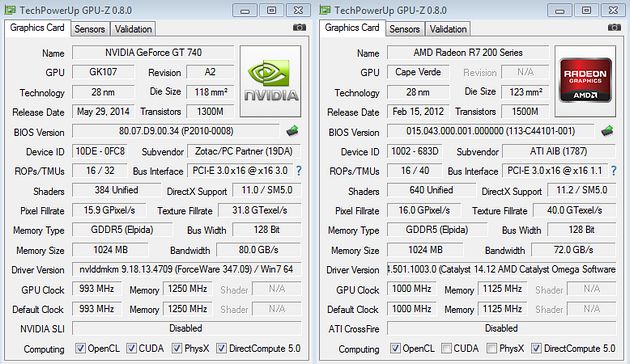
Task: Click the Release Date value Feb 15, 2012
Action: coord(418,111)
